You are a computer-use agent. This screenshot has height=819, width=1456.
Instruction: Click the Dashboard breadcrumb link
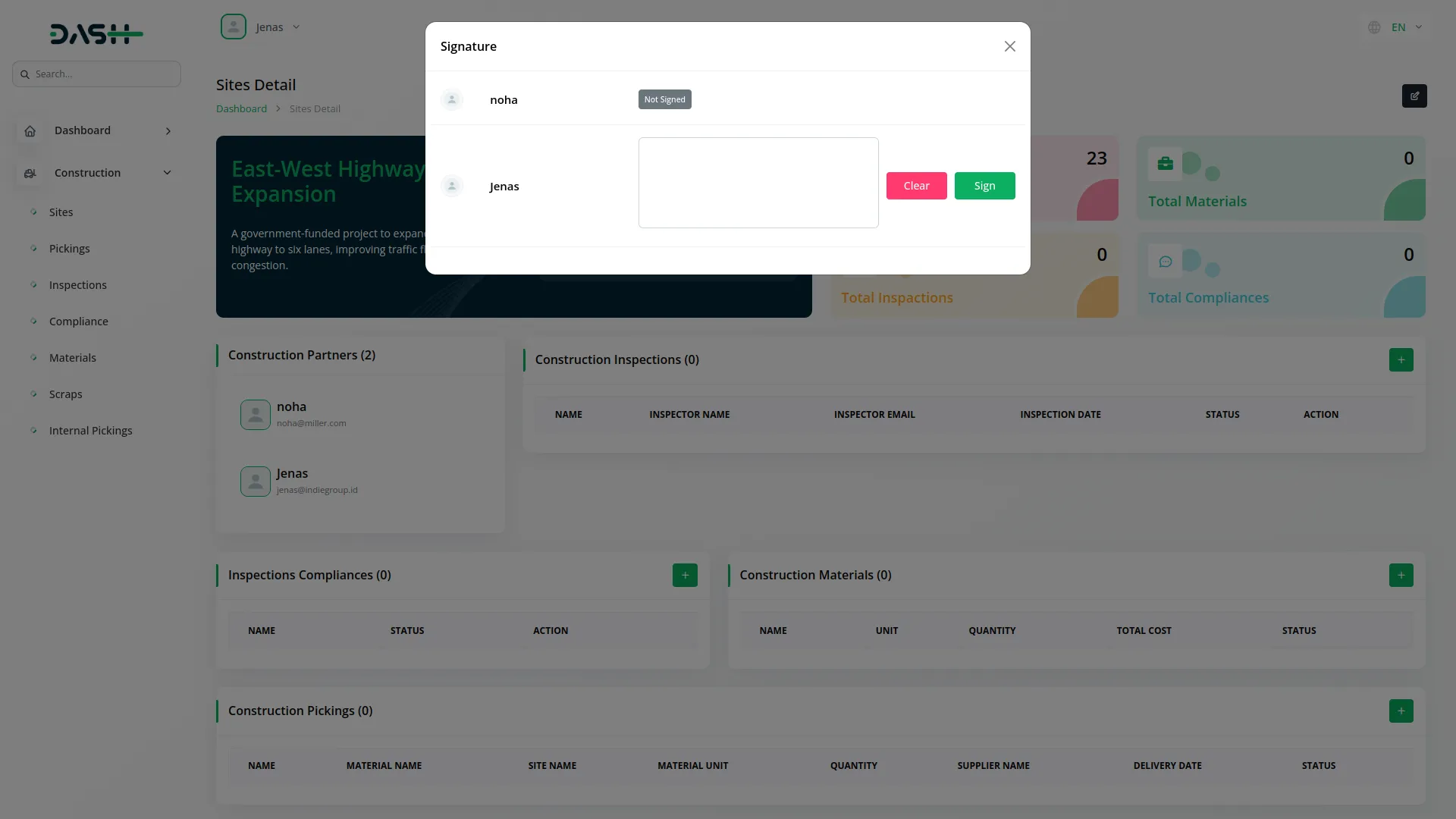241,108
